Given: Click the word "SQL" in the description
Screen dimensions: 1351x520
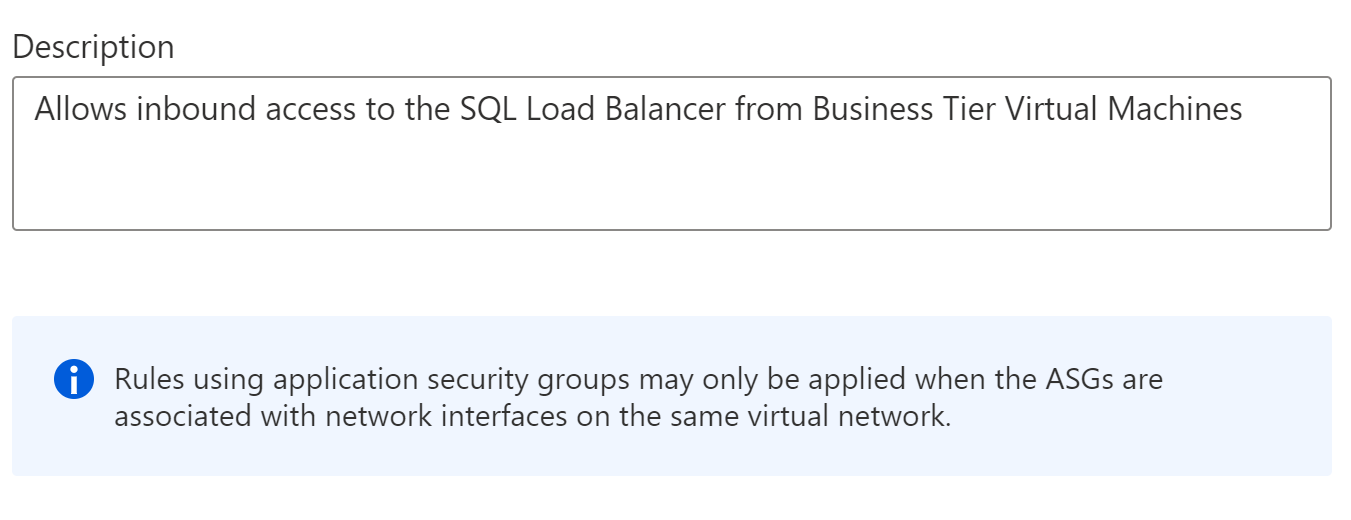Looking at the screenshot, I should coord(487,109).
